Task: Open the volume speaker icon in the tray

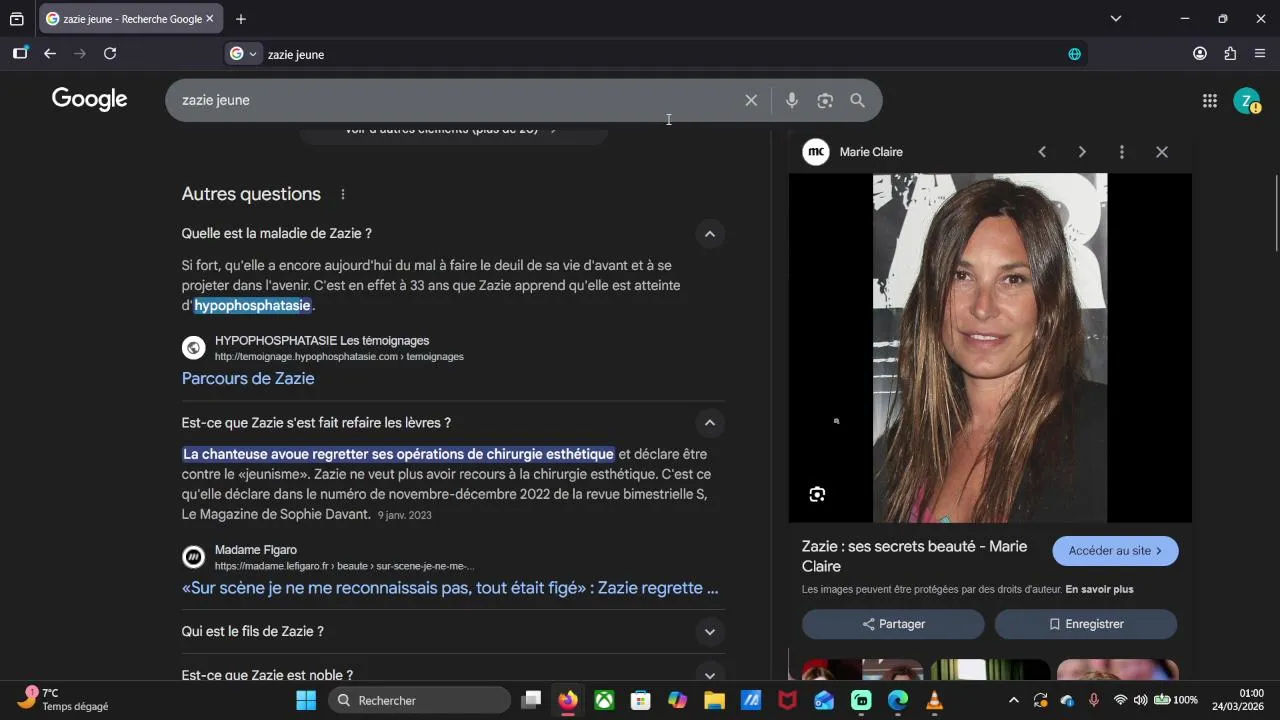Action: coord(1140,700)
